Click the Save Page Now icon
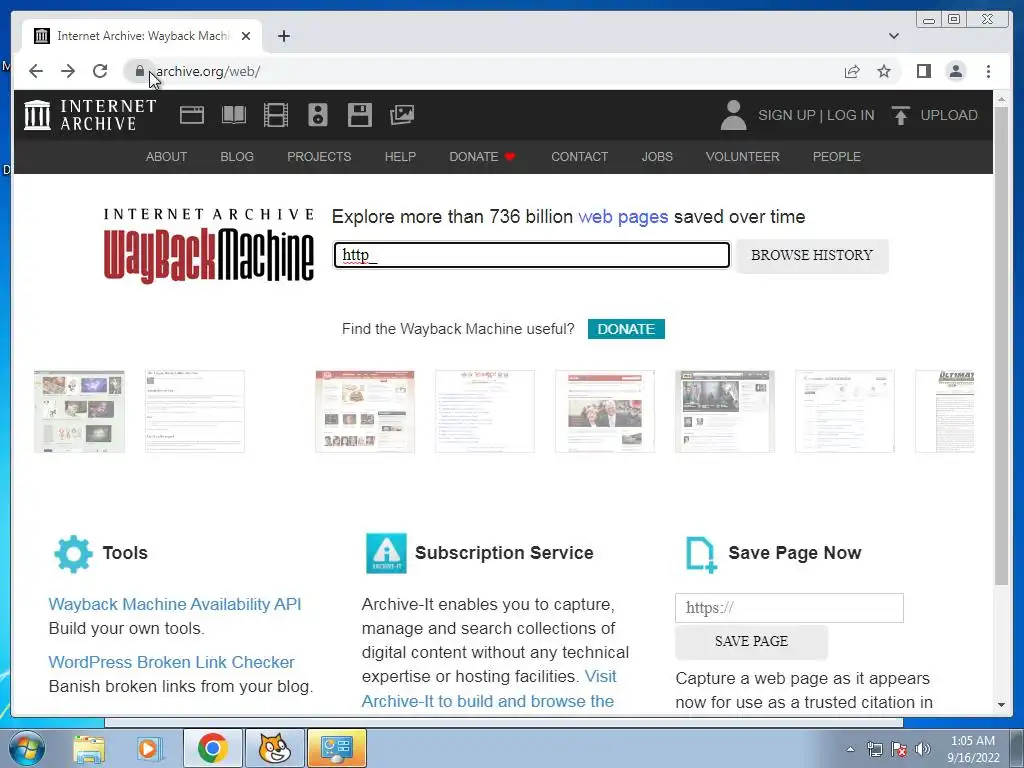This screenshot has height=768, width=1024. click(701, 554)
